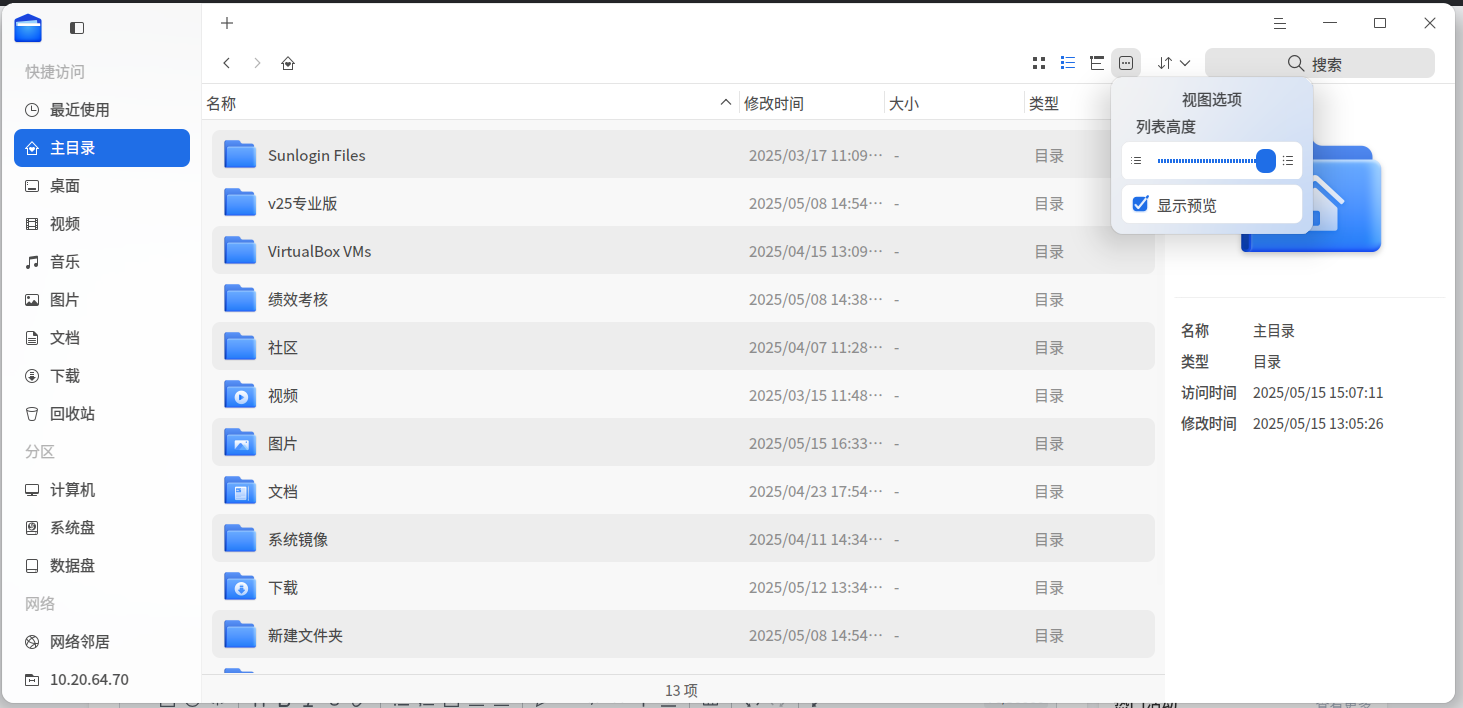Viewport: 1463px width, 708px height.
Task: Switch to list view
Action: tap(1068, 63)
